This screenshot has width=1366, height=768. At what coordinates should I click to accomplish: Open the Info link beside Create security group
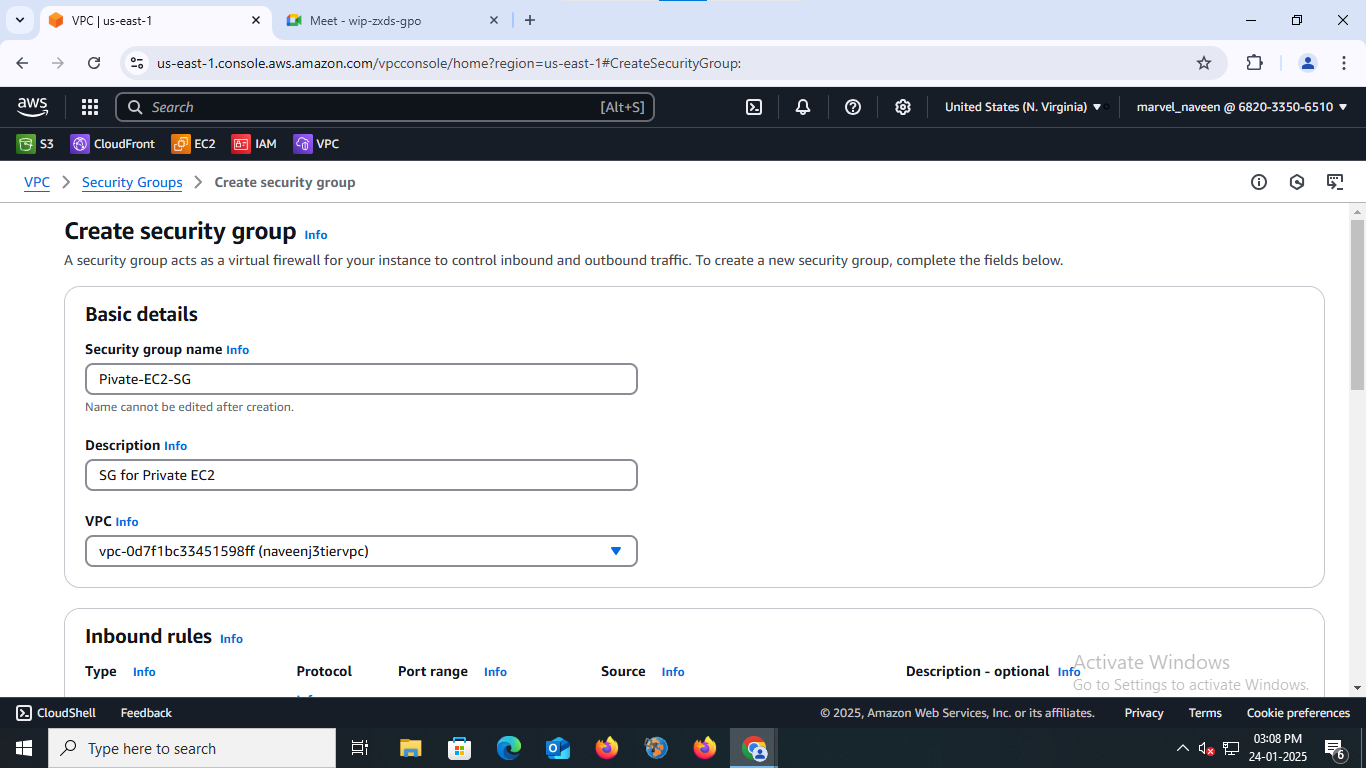tap(316, 235)
